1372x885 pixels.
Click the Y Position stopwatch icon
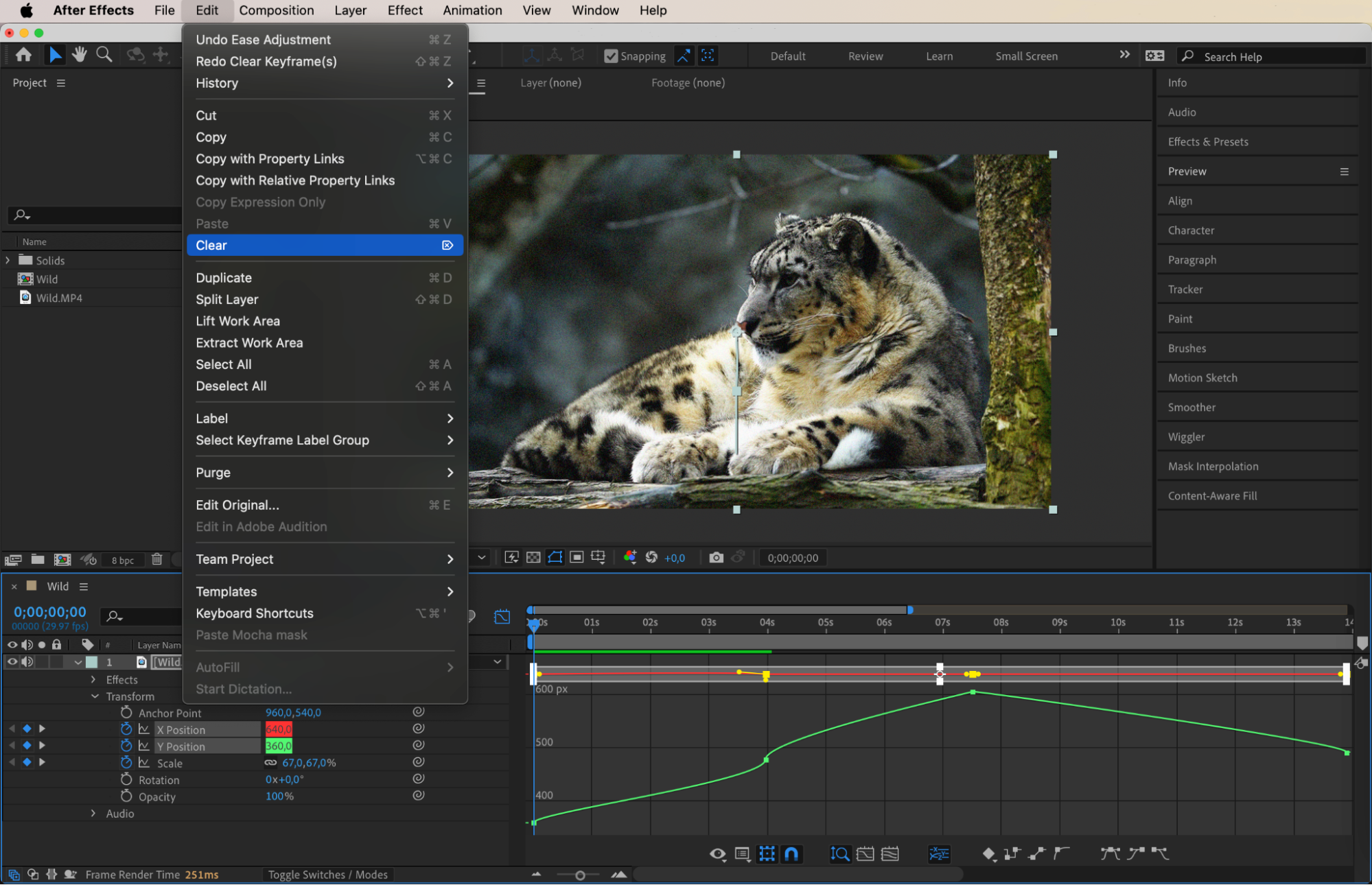(126, 746)
